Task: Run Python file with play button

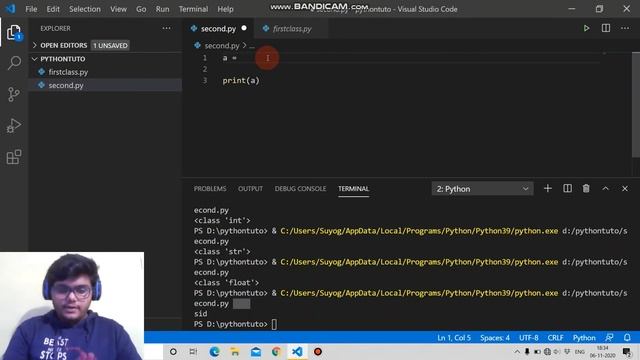Action: [586, 28]
